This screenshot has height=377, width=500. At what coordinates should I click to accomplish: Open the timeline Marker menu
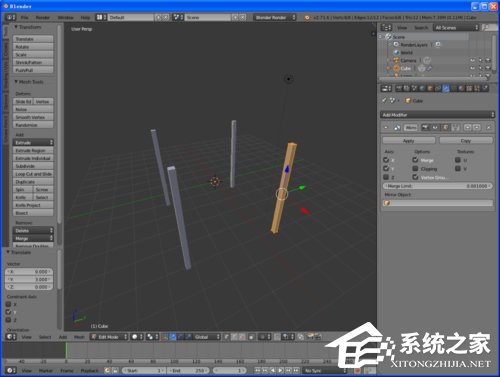point(46,370)
